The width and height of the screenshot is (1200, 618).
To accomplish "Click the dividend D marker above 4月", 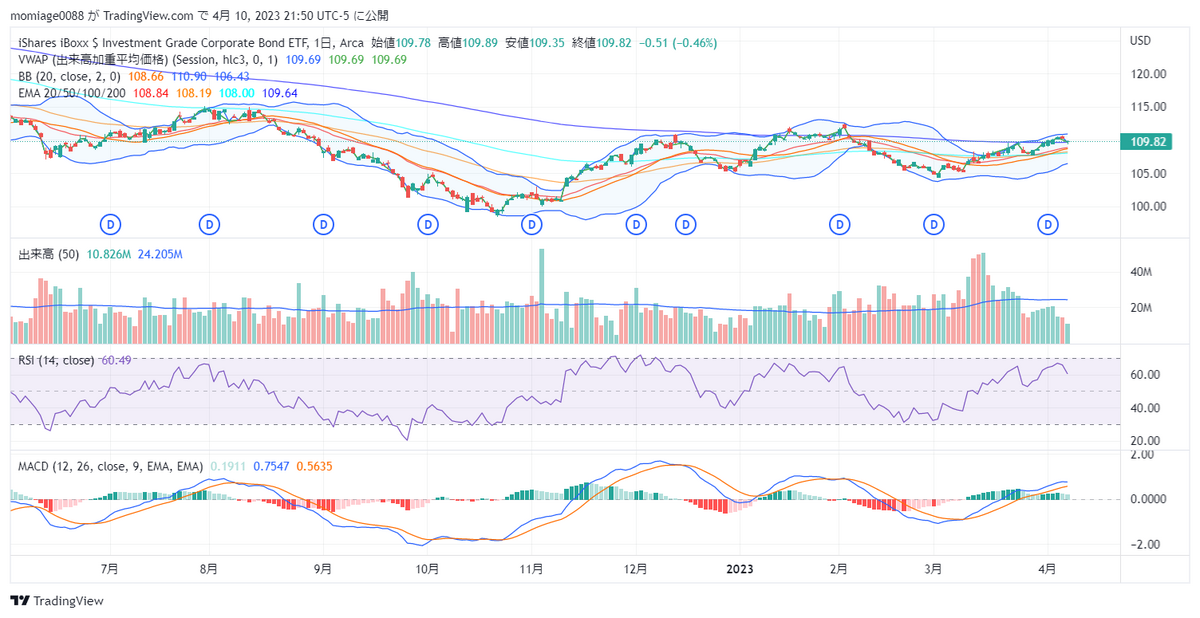I will click(x=1048, y=225).
